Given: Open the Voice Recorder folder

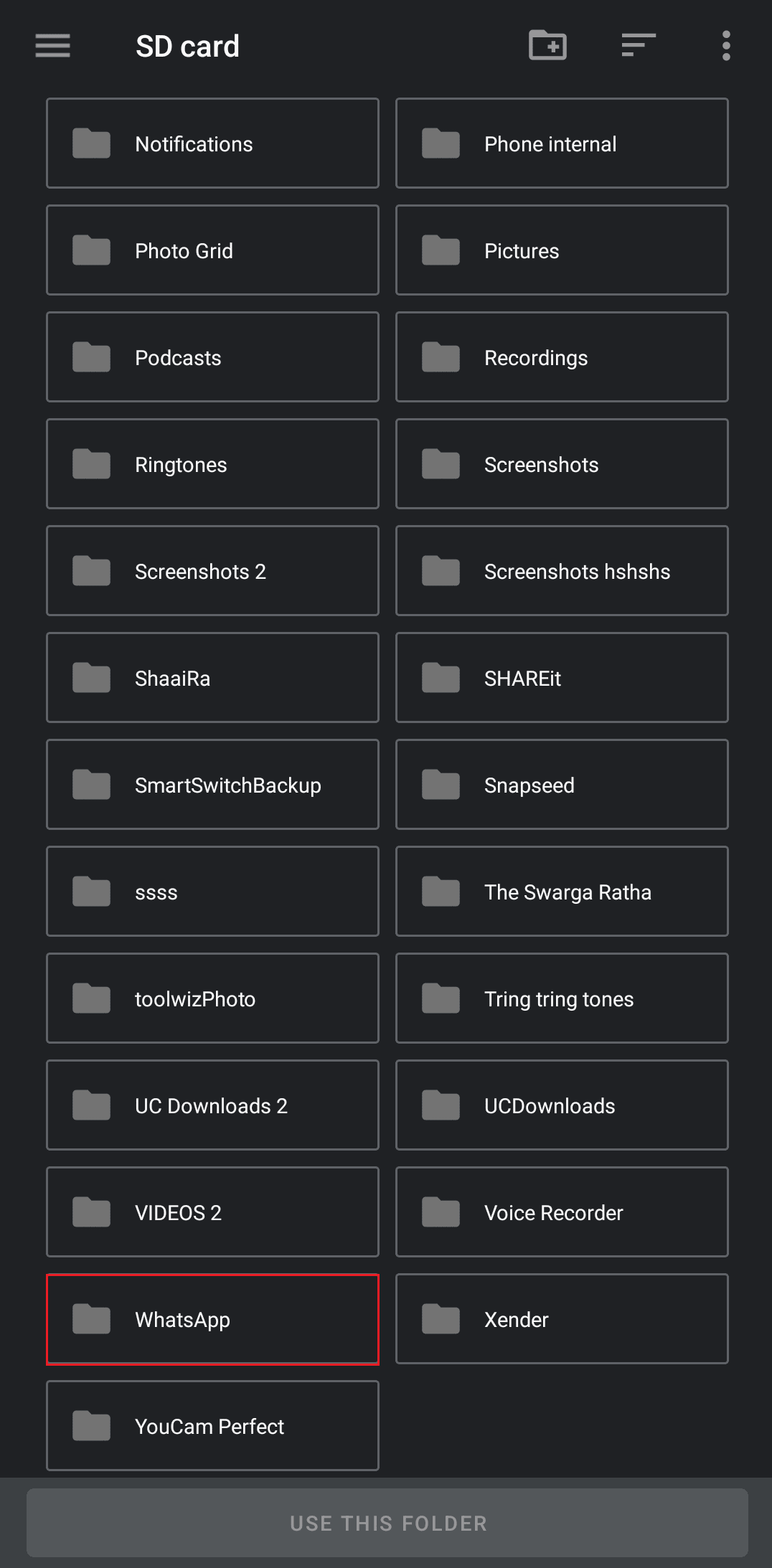Looking at the screenshot, I should pyautogui.click(x=562, y=1212).
